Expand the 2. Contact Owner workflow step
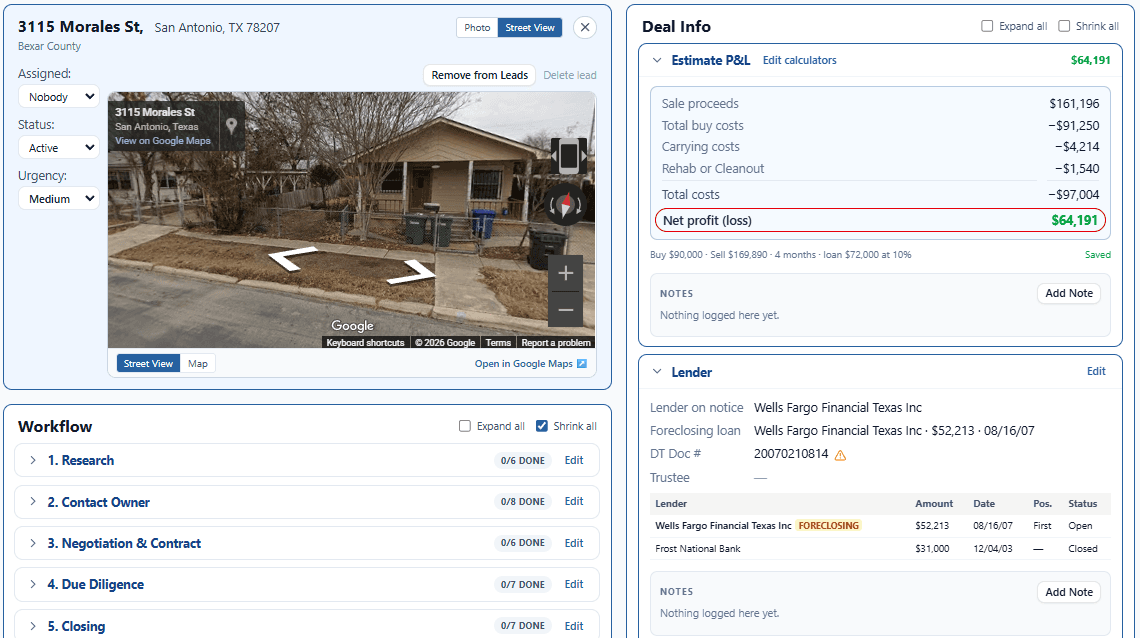This screenshot has width=1140, height=638. click(33, 501)
